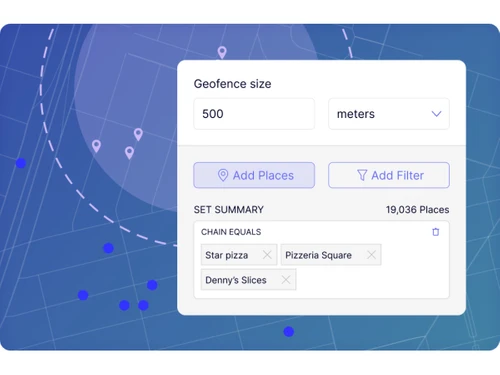Click the 19,036 Places count
The height and width of the screenshot is (375, 500).
point(417,210)
